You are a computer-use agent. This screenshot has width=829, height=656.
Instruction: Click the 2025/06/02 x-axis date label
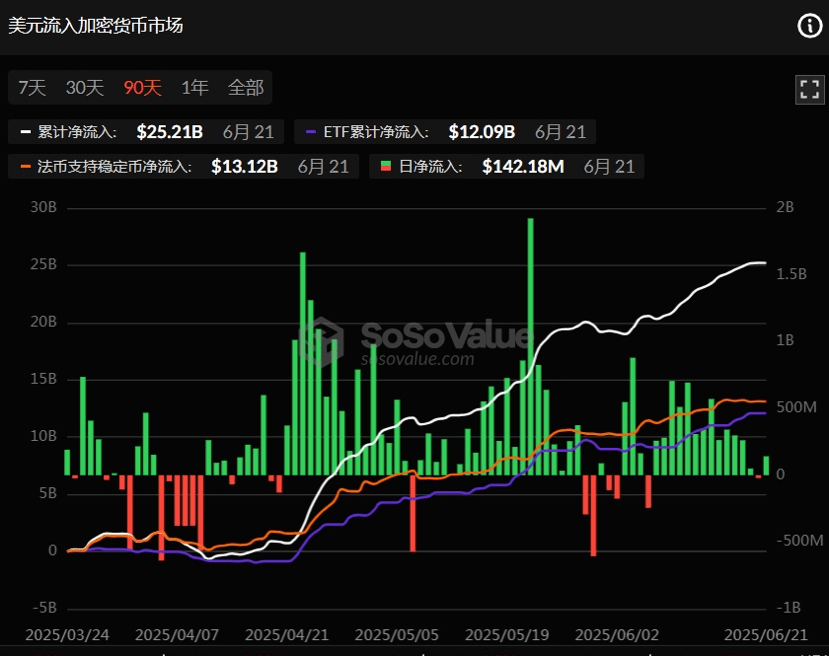[x=616, y=634]
